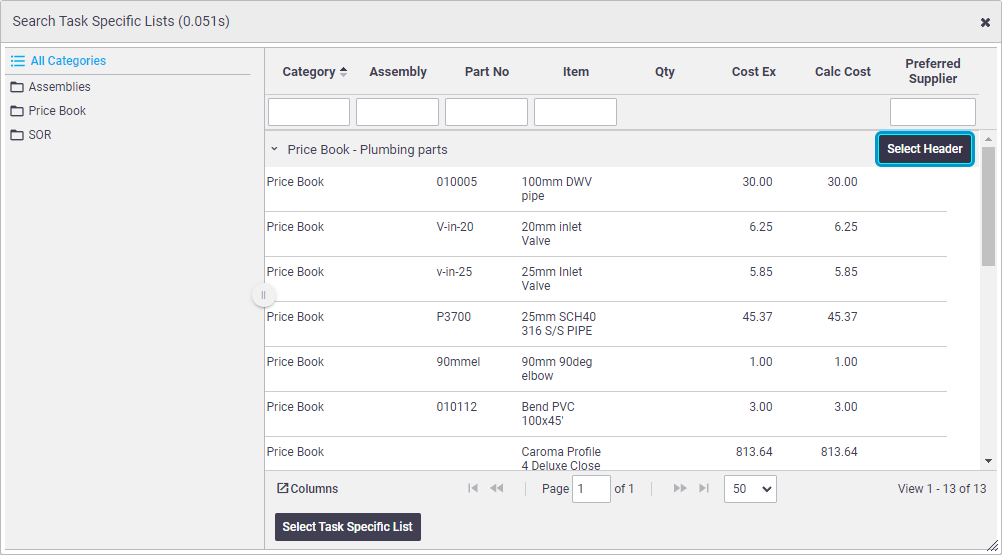Click the 6.25 Cost Ex value
Image resolution: width=1002 pixels, height=555 pixels.
click(760, 227)
